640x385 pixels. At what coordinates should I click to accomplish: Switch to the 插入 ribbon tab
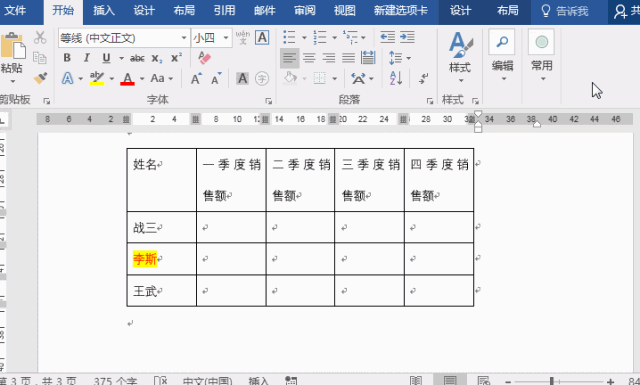pos(104,11)
